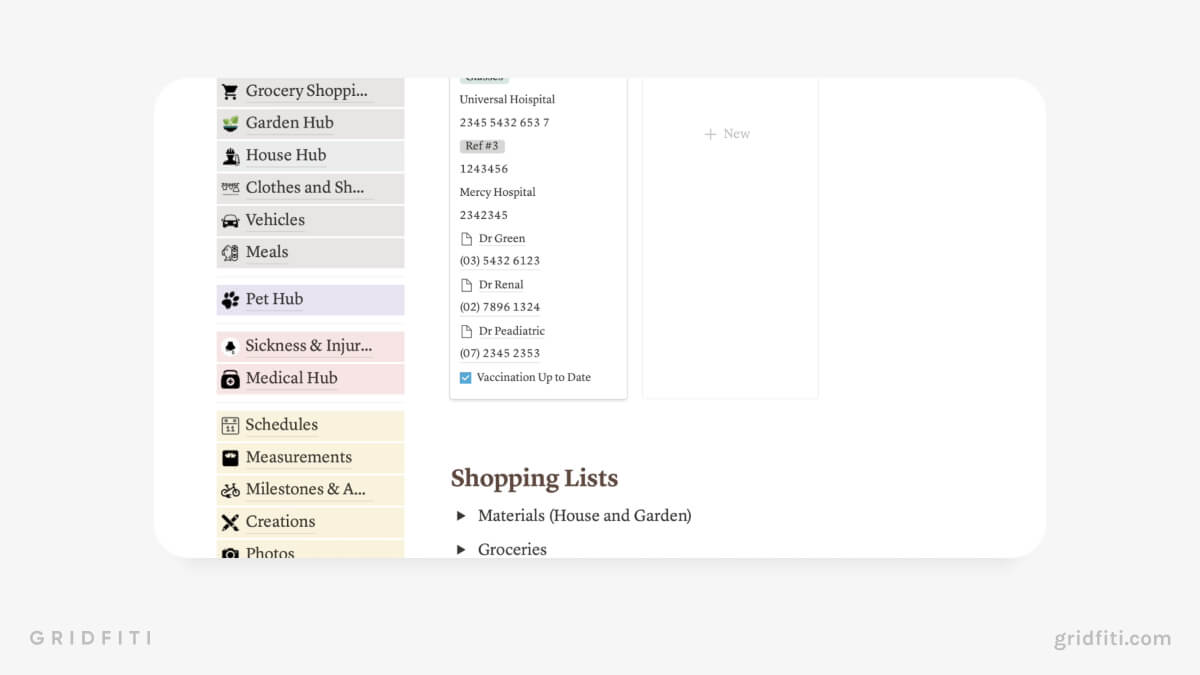The height and width of the screenshot is (675, 1200).
Task: Click the meals icon beside Meals
Action: click(230, 252)
